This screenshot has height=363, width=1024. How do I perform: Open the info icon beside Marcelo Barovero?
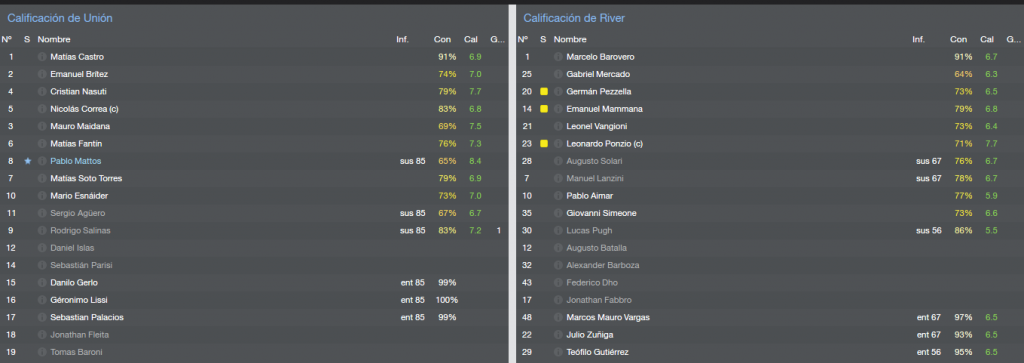(x=558, y=57)
